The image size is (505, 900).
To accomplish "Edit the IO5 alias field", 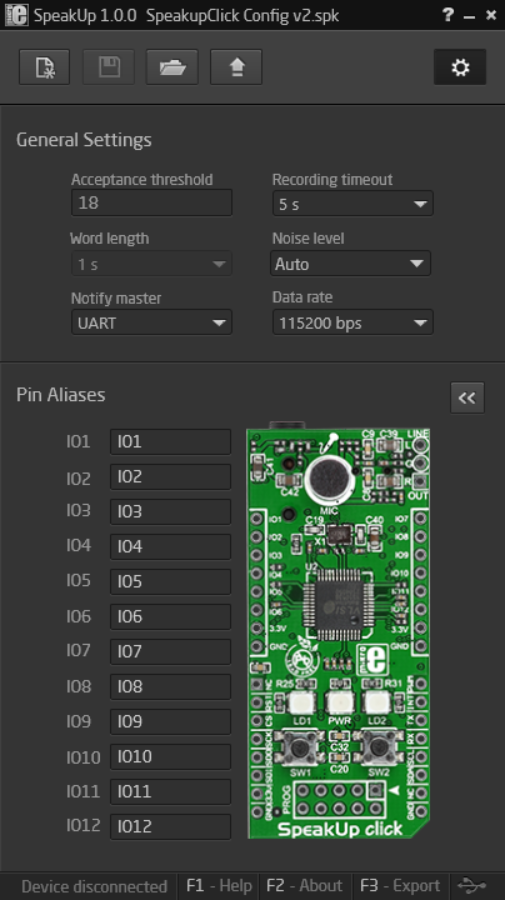I will point(170,581).
